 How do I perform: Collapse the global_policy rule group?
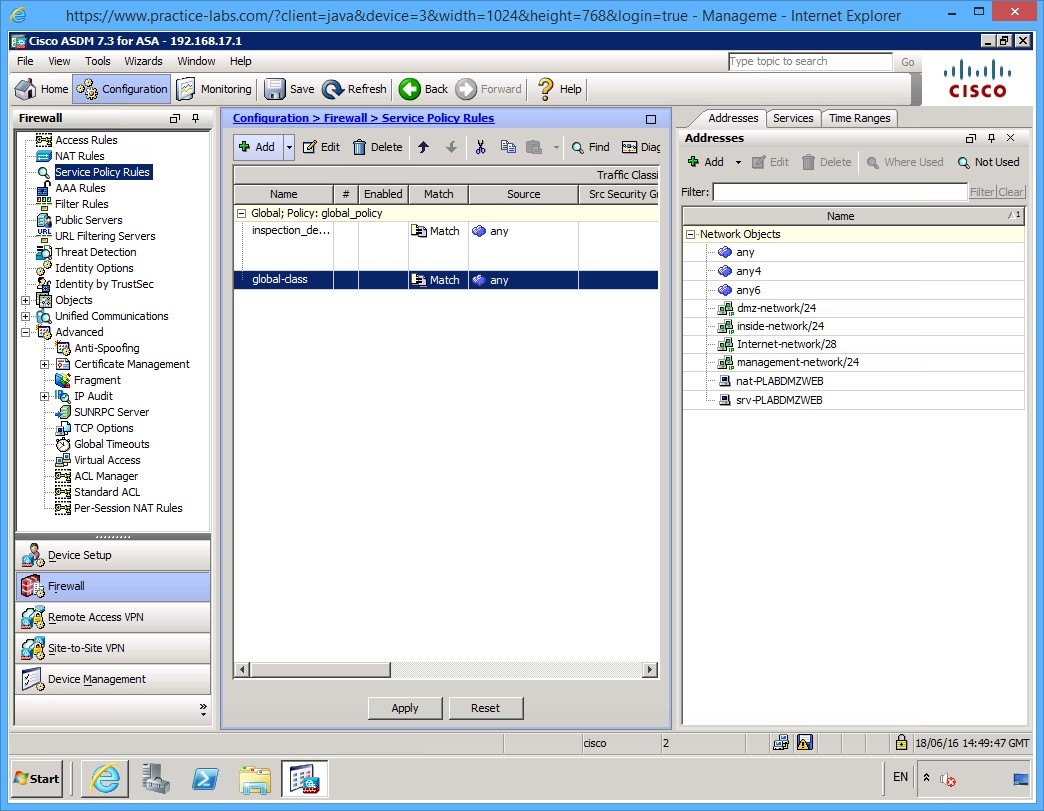click(x=240, y=212)
